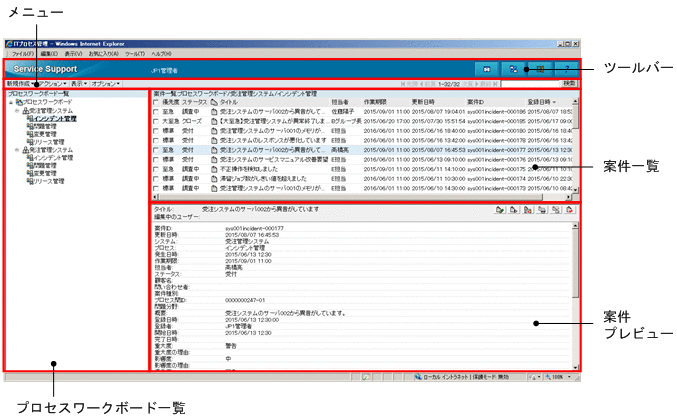Click the Service Support logo banner
This screenshot has height=420, width=677.
click(x=45, y=69)
